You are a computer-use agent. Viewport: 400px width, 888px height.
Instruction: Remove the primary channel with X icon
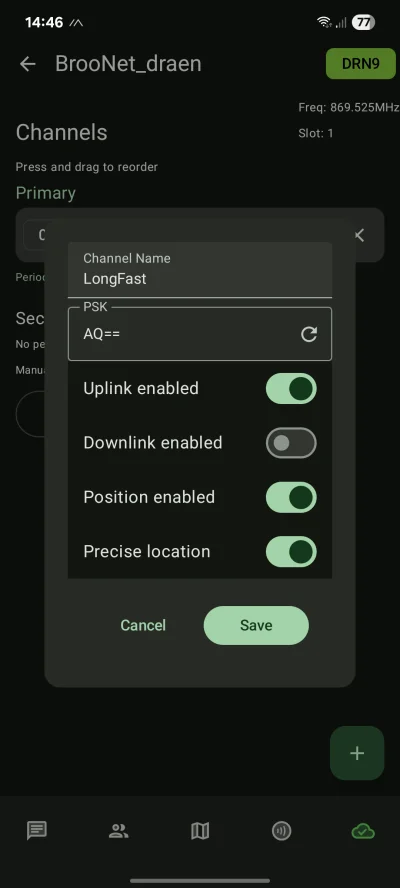coord(359,235)
